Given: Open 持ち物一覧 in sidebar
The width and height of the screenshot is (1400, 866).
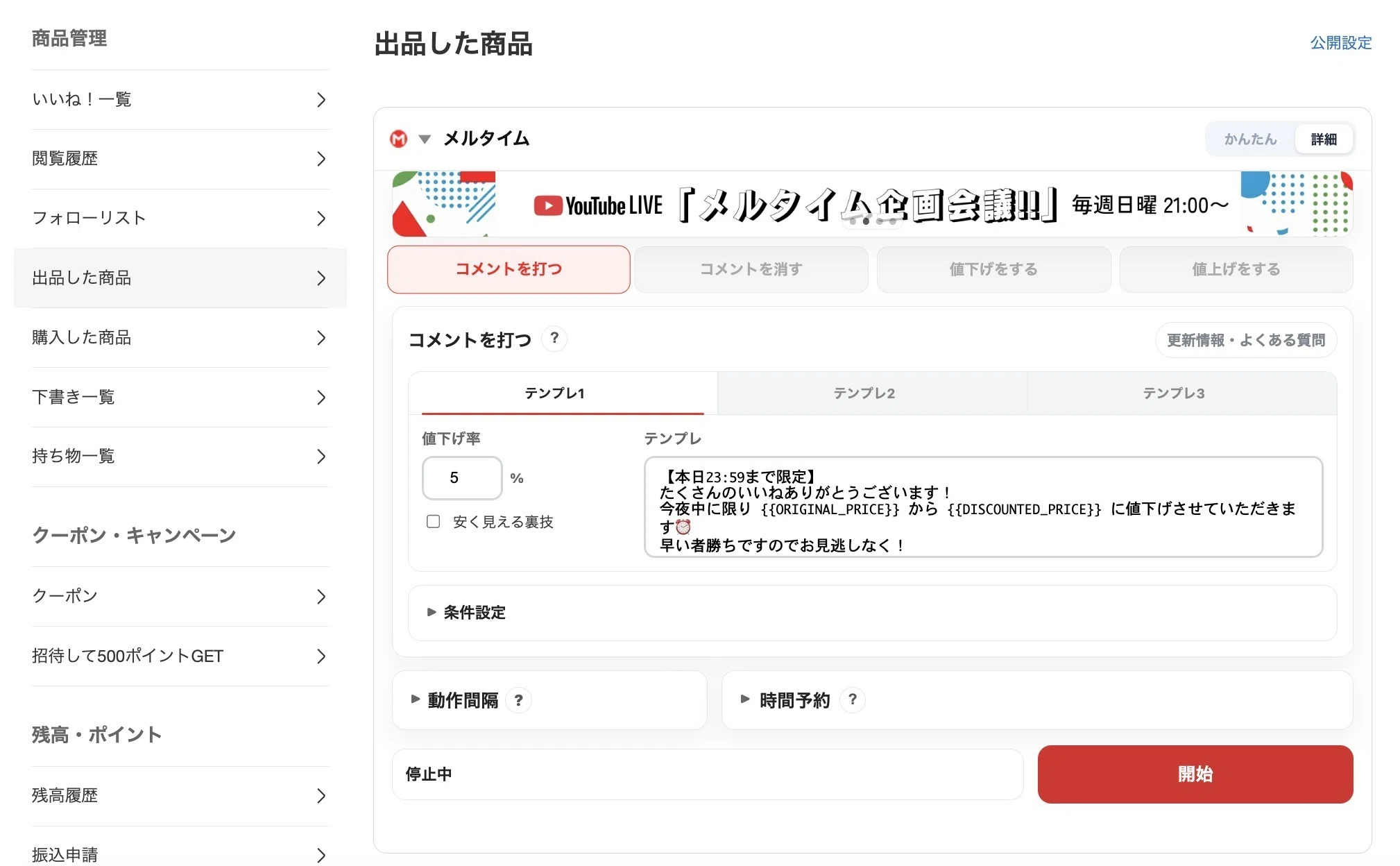Looking at the screenshot, I should click(180, 457).
